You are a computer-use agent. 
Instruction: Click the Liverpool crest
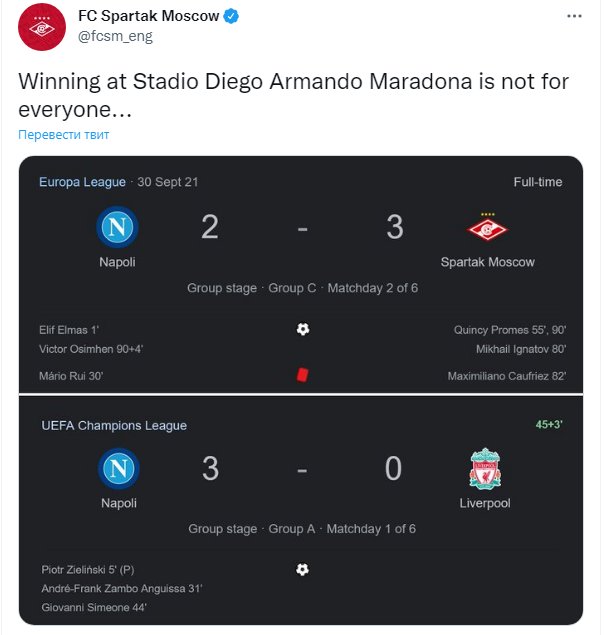(485, 469)
